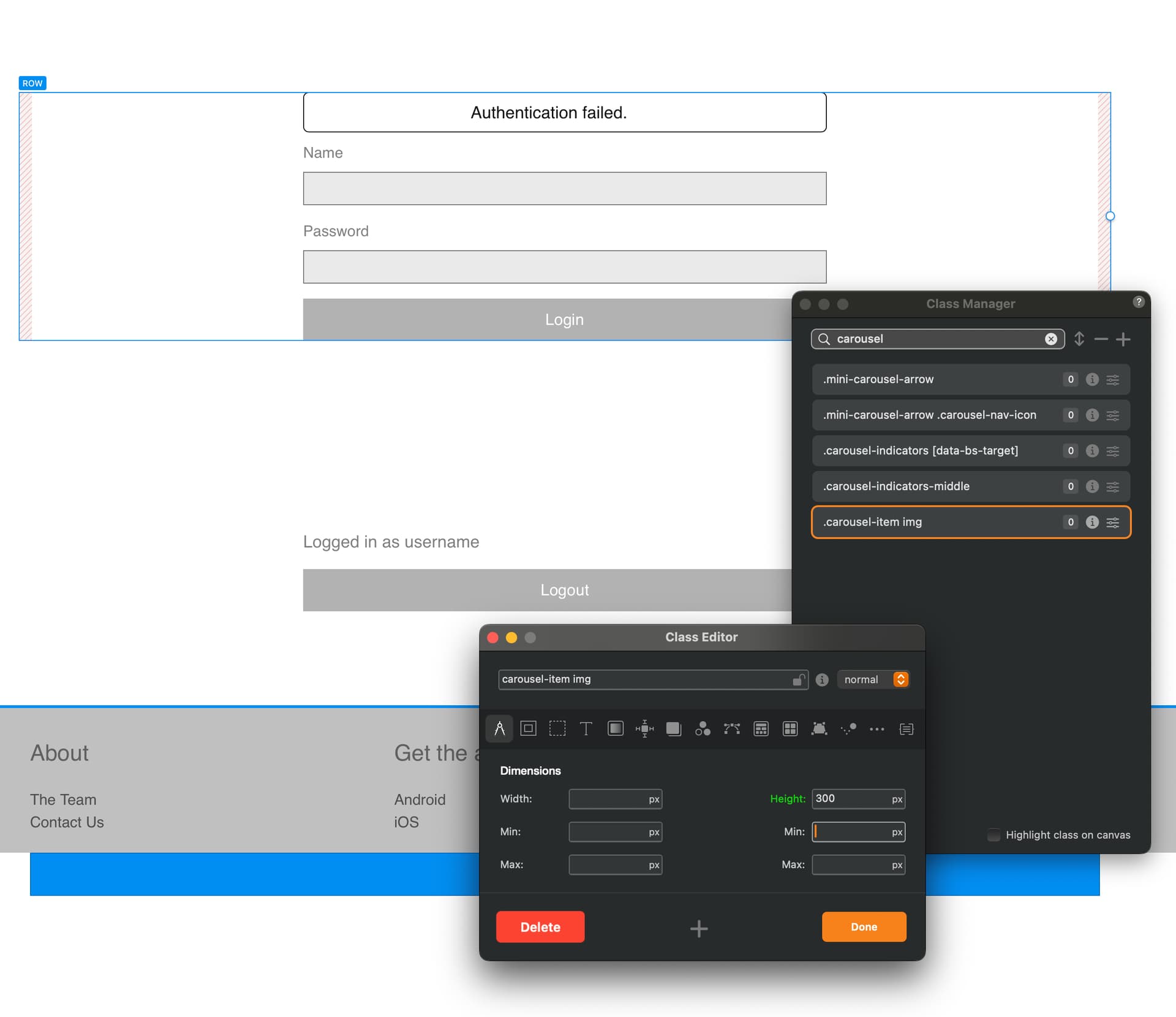This screenshot has width=1176, height=1017.
Task: Open the normal state dropdown
Action: tap(873, 679)
